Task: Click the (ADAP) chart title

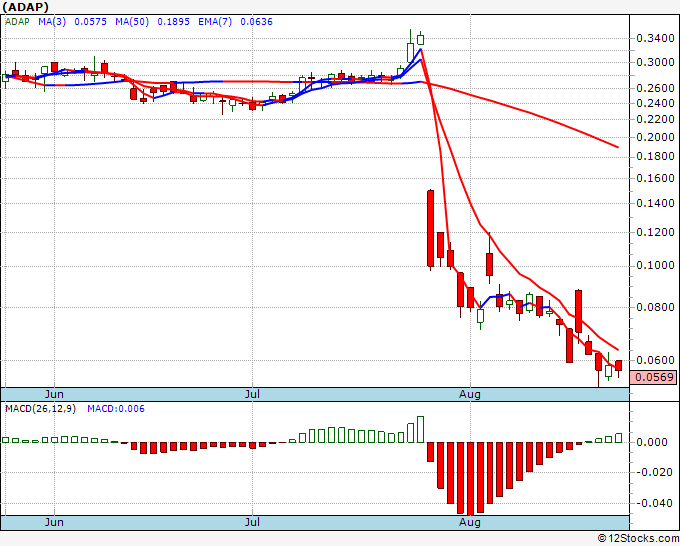Action: click(x=25, y=7)
